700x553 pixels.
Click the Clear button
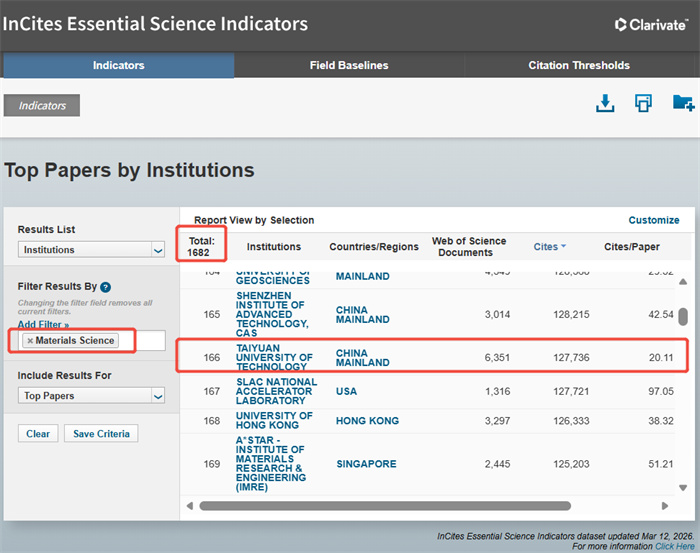coord(38,434)
